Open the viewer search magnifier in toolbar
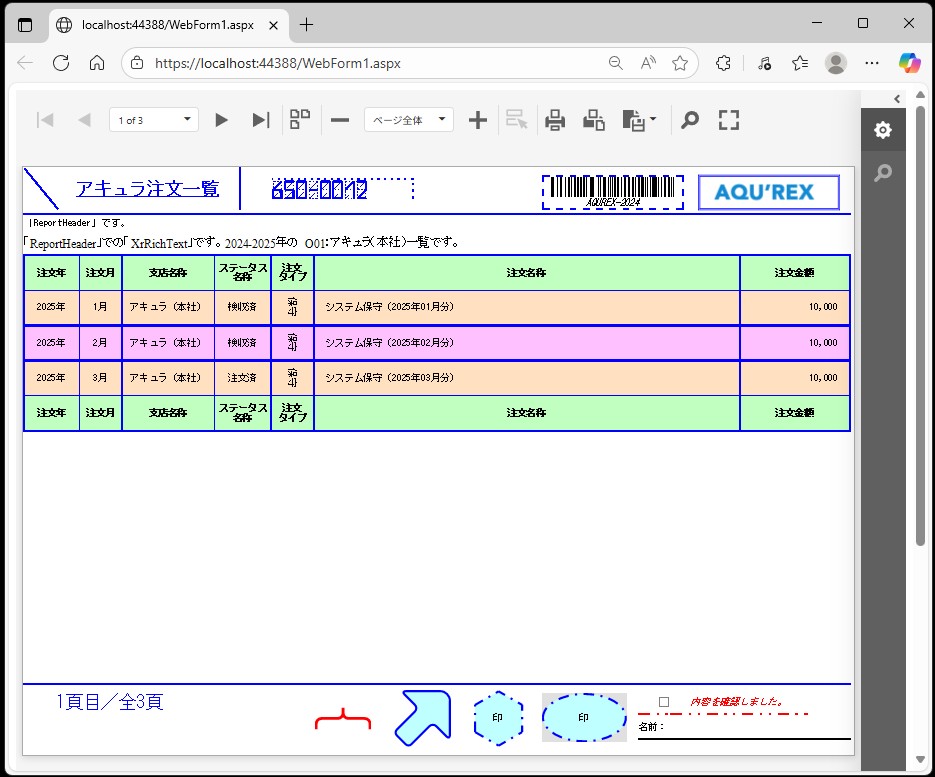The image size is (935, 777). pos(690,120)
